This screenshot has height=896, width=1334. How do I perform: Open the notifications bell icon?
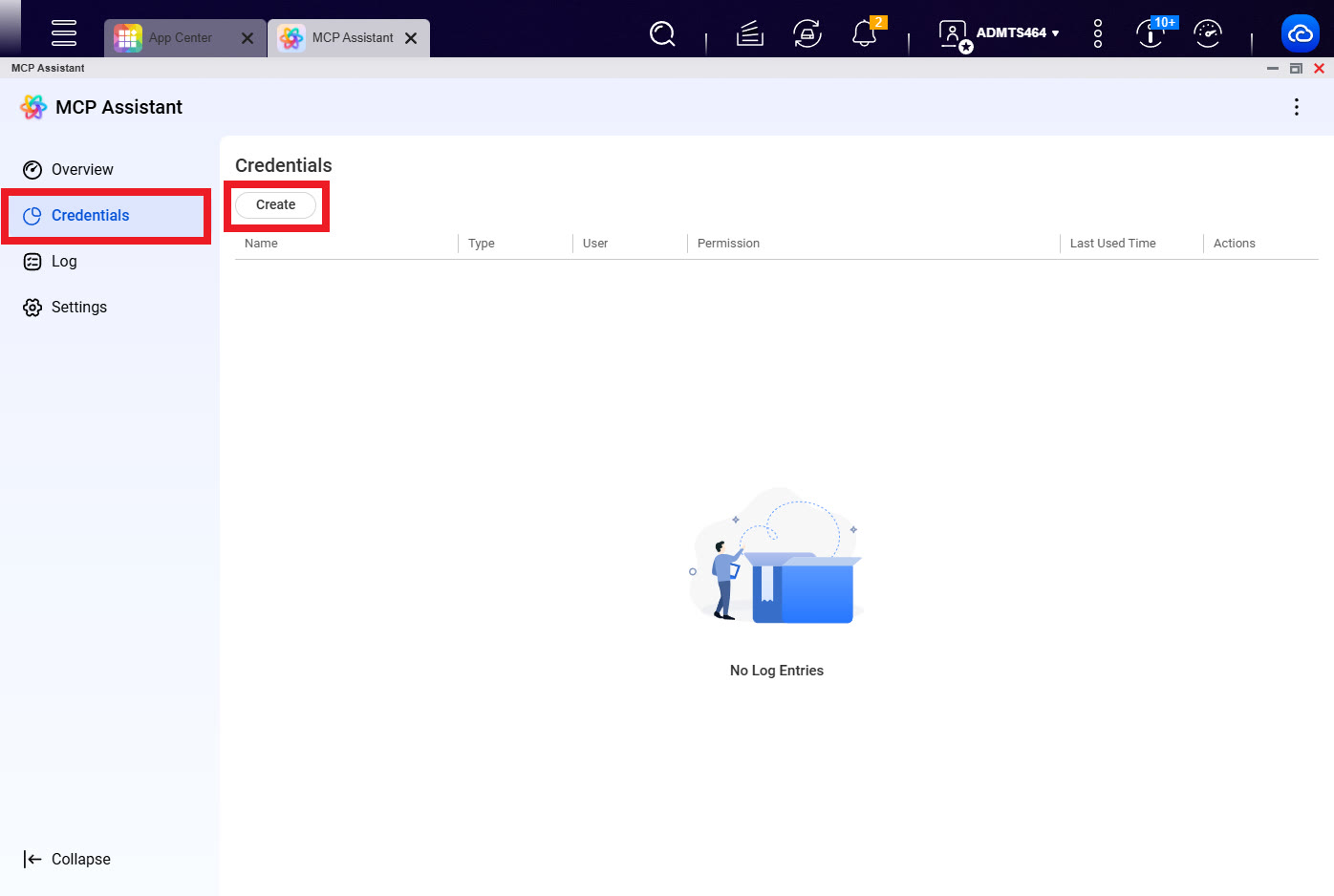click(x=865, y=34)
